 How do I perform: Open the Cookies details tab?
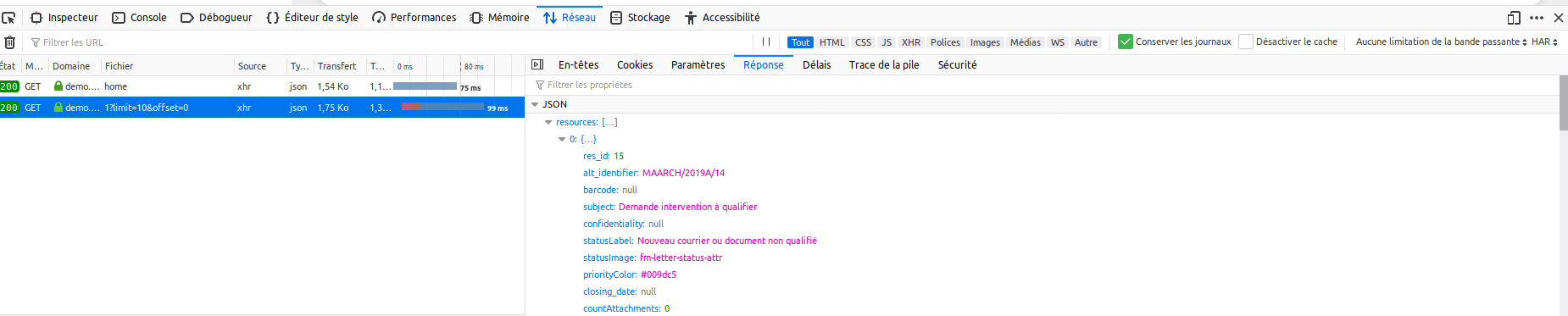[635, 65]
